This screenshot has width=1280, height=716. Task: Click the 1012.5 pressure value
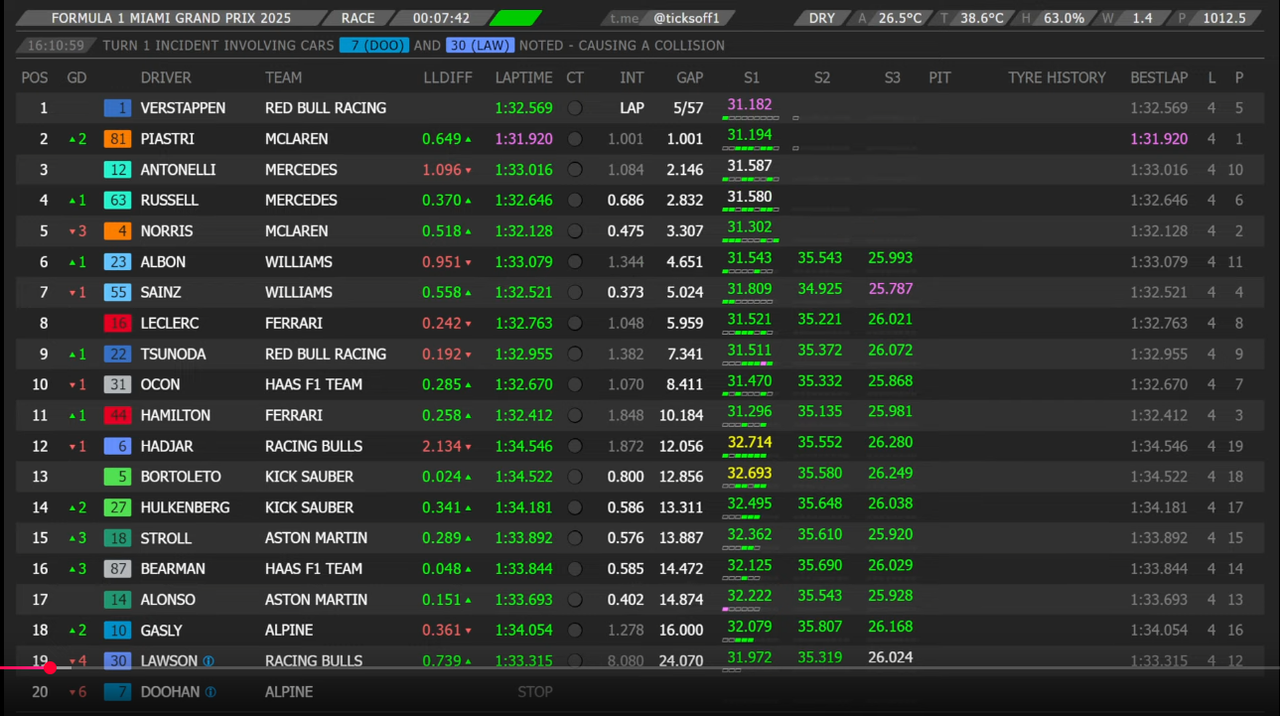pos(1224,18)
